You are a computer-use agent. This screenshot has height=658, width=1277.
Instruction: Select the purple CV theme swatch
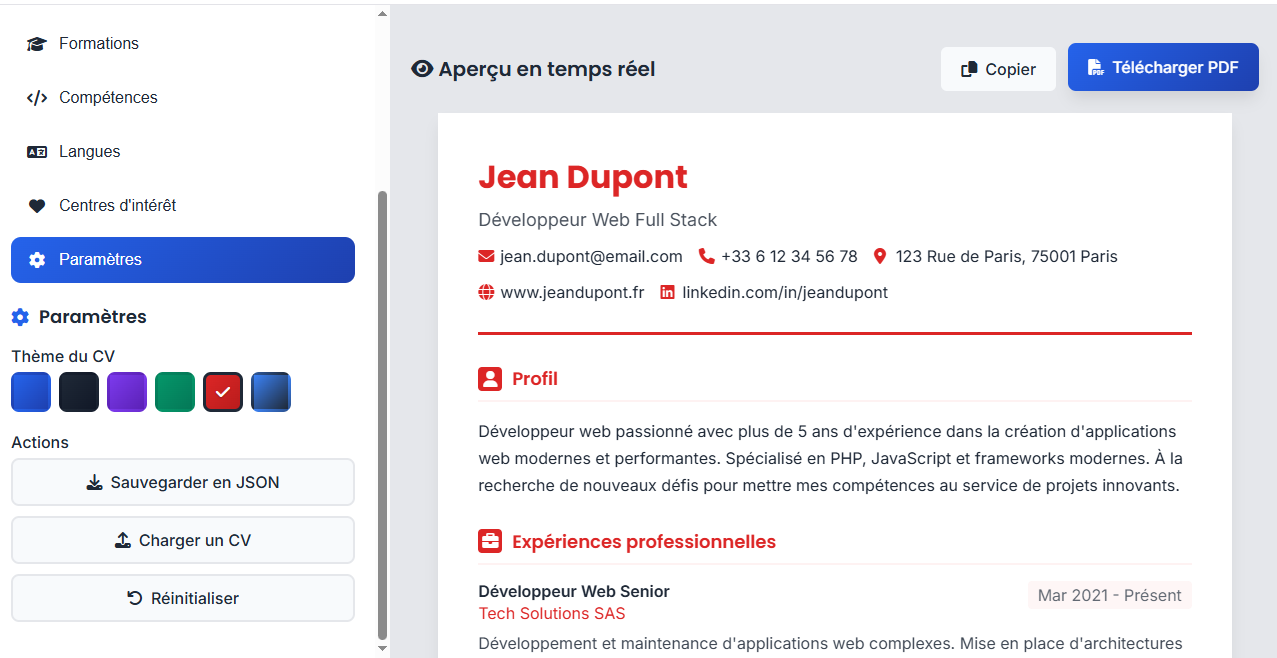click(127, 392)
